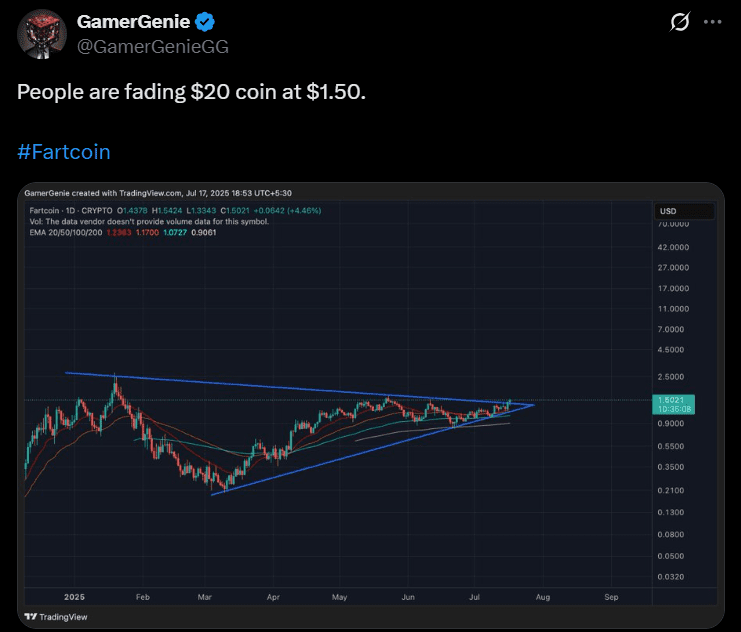The image size is (741, 632).
Task: Click the 'Fartcoin · 1D · CRYPTO' symbol label
Action: 71,211
